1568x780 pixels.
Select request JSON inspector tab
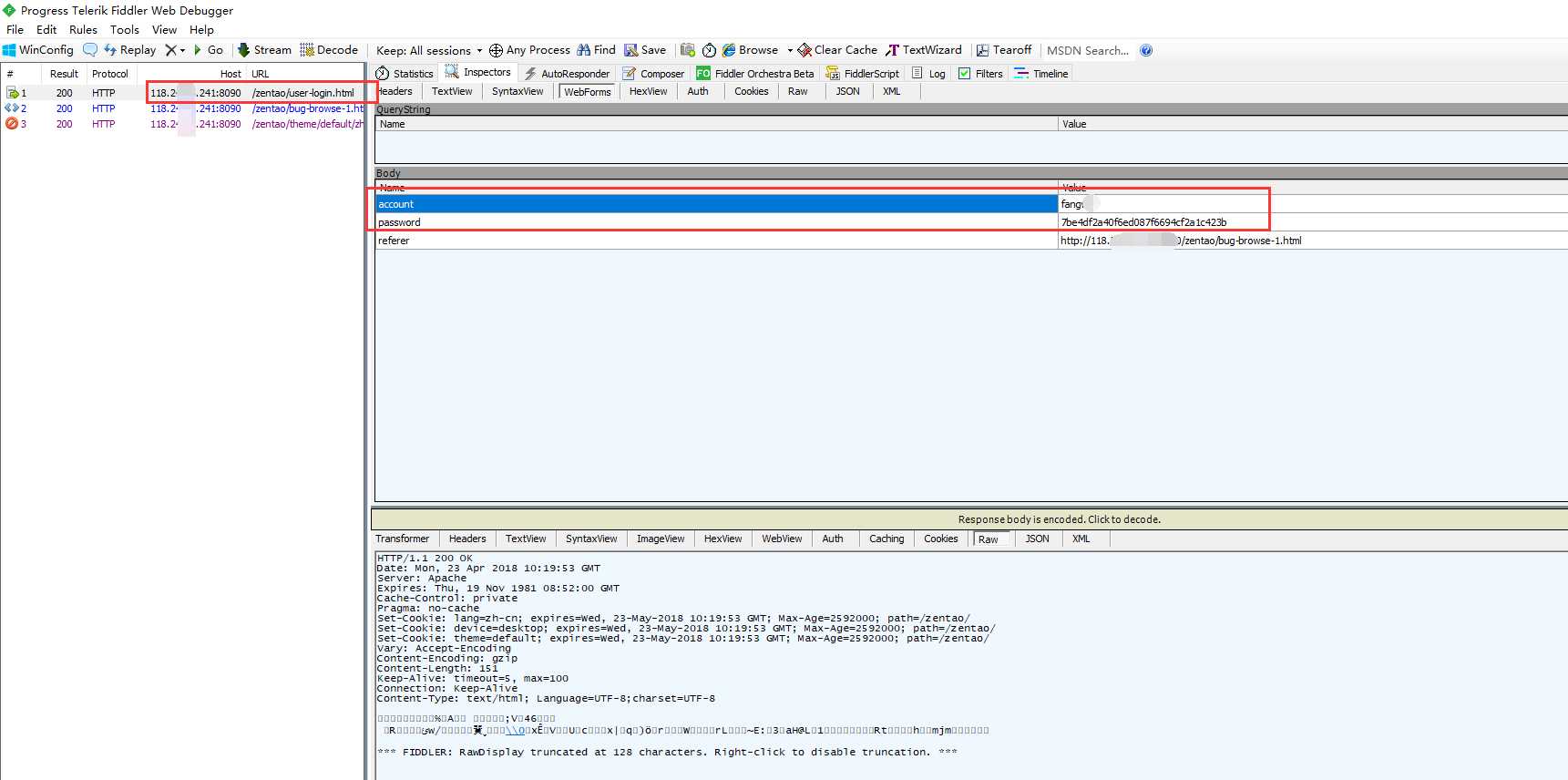847,91
